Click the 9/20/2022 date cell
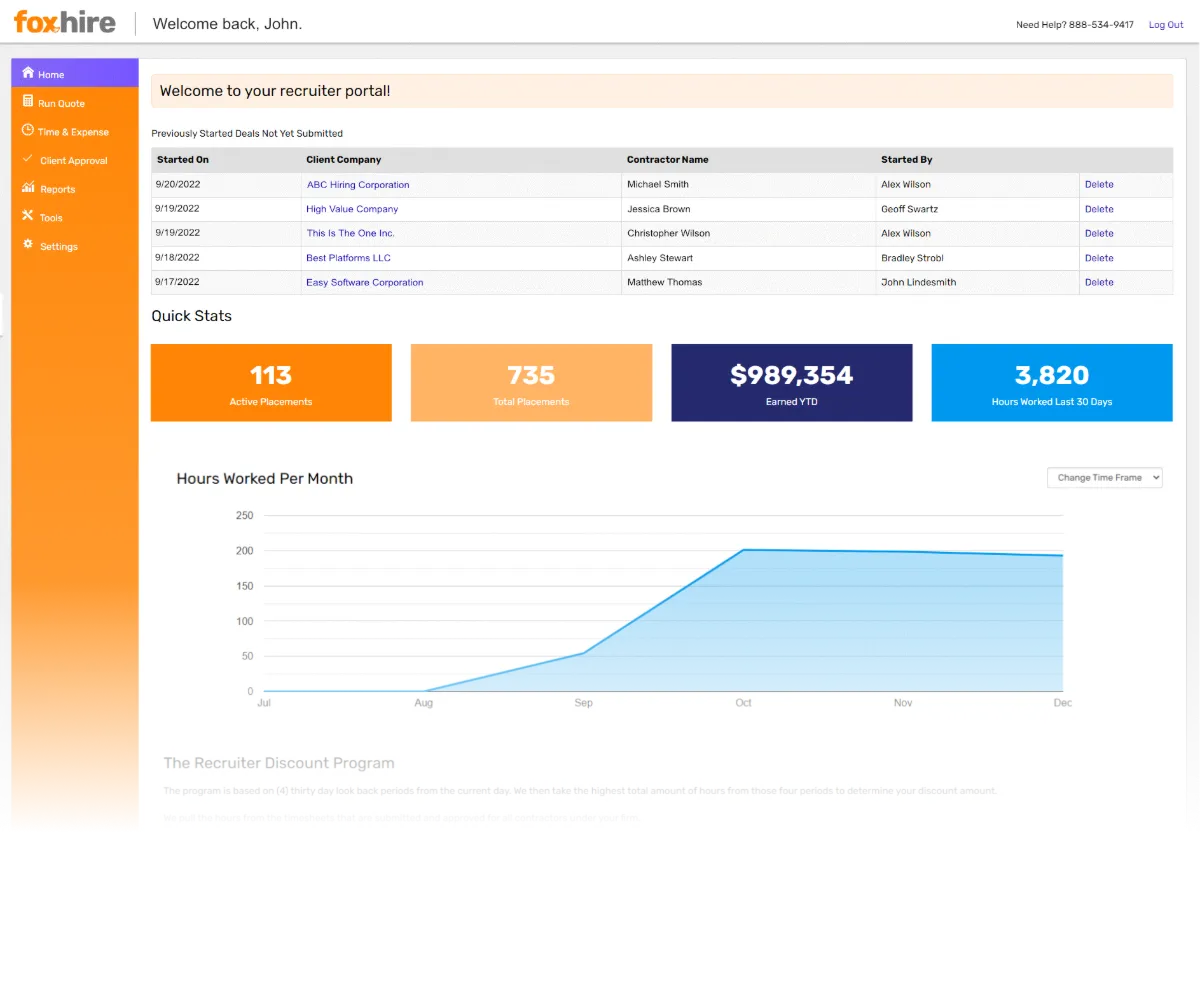 [x=177, y=185]
